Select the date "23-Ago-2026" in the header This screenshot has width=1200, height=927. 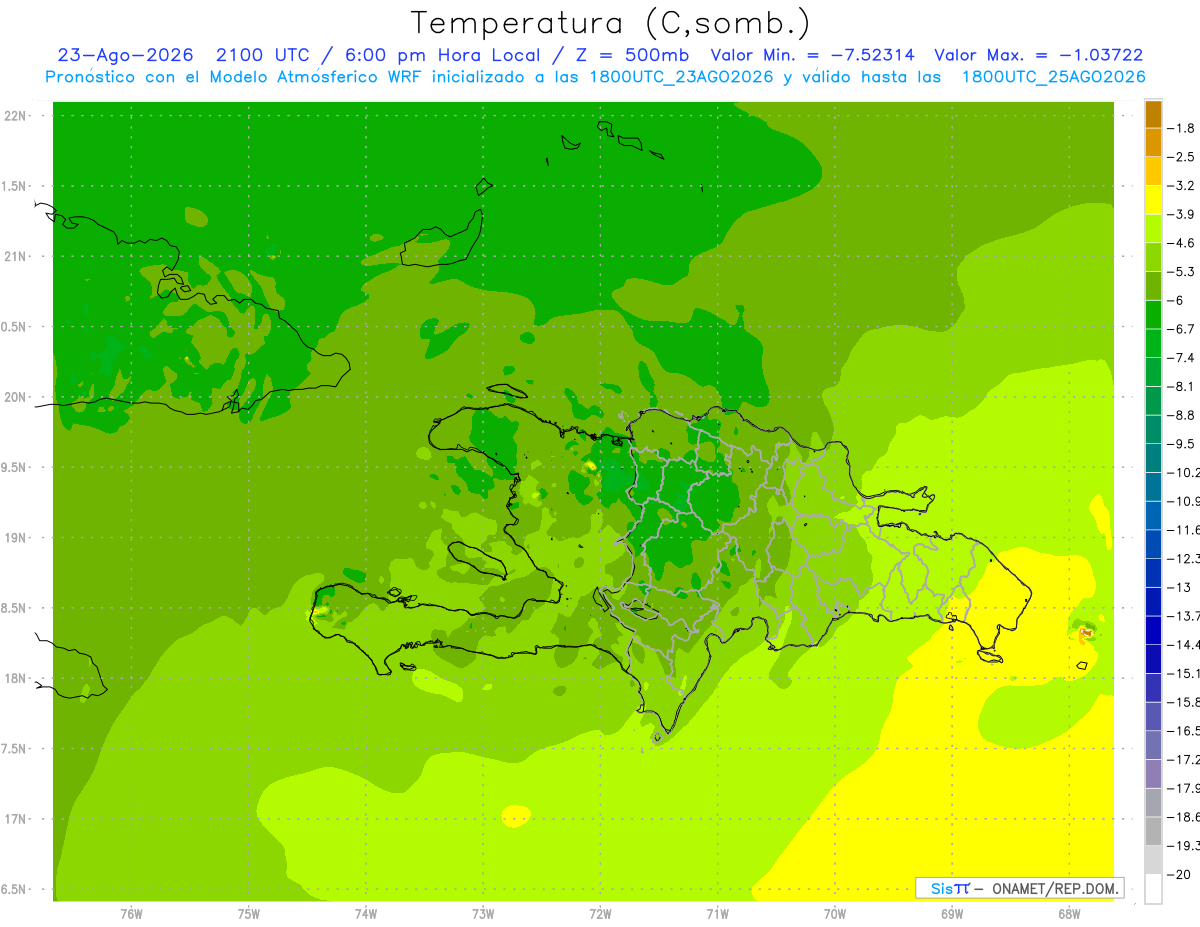[125, 55]
